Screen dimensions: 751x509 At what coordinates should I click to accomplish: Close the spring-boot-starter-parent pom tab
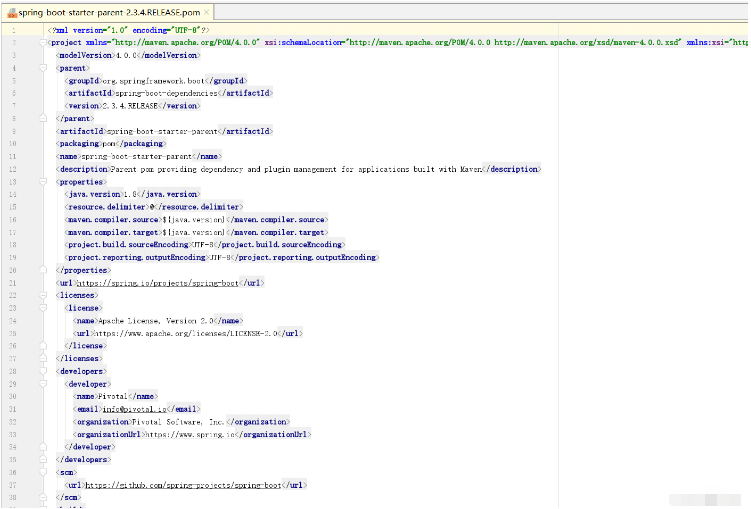click(x=206, y=12)
